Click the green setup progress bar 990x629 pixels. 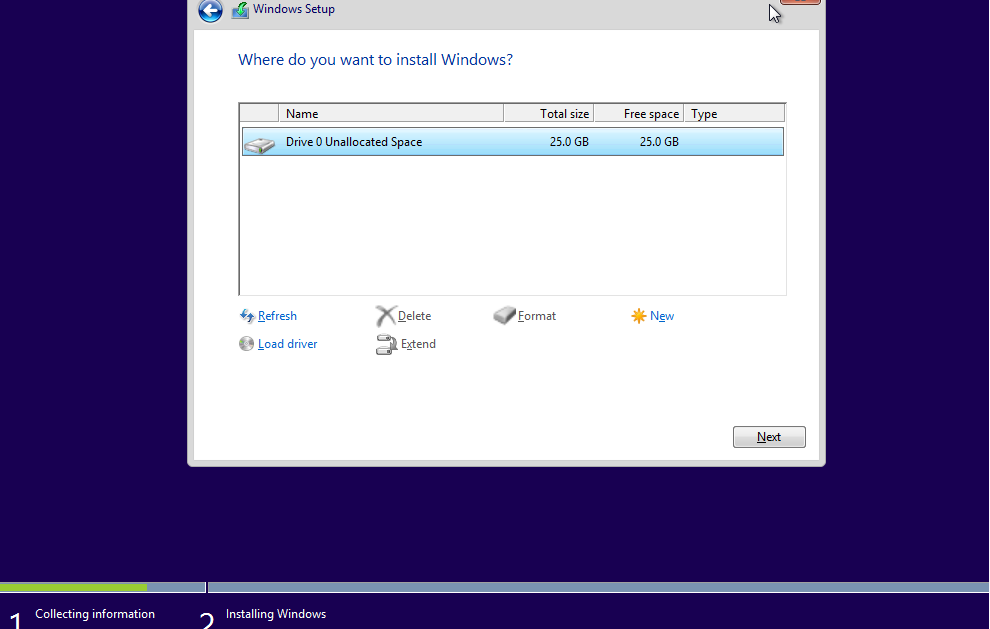click(x=73, y=587)
